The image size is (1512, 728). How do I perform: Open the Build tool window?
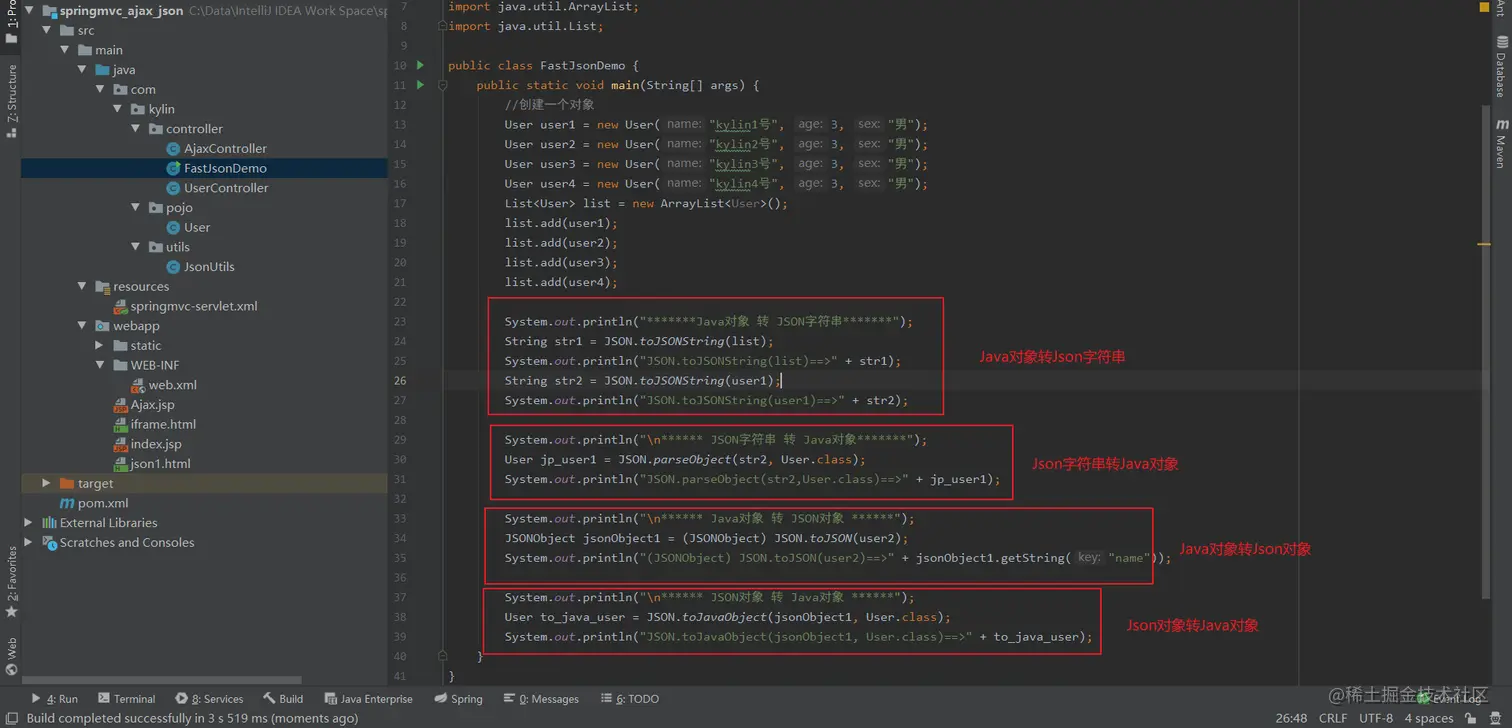coord(283,699)
